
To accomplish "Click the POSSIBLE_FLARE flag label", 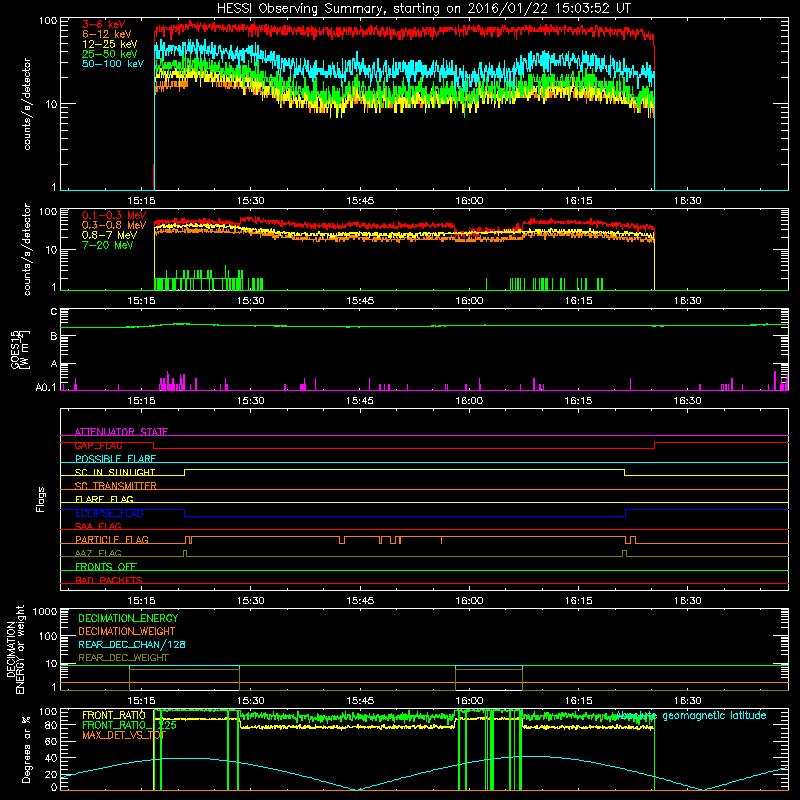I will click(x=115, y=459).
